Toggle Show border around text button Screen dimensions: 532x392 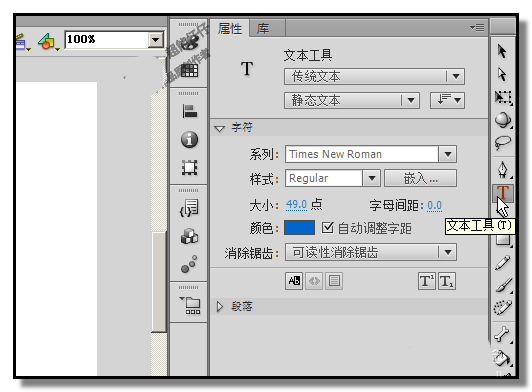tap(334, 281)
